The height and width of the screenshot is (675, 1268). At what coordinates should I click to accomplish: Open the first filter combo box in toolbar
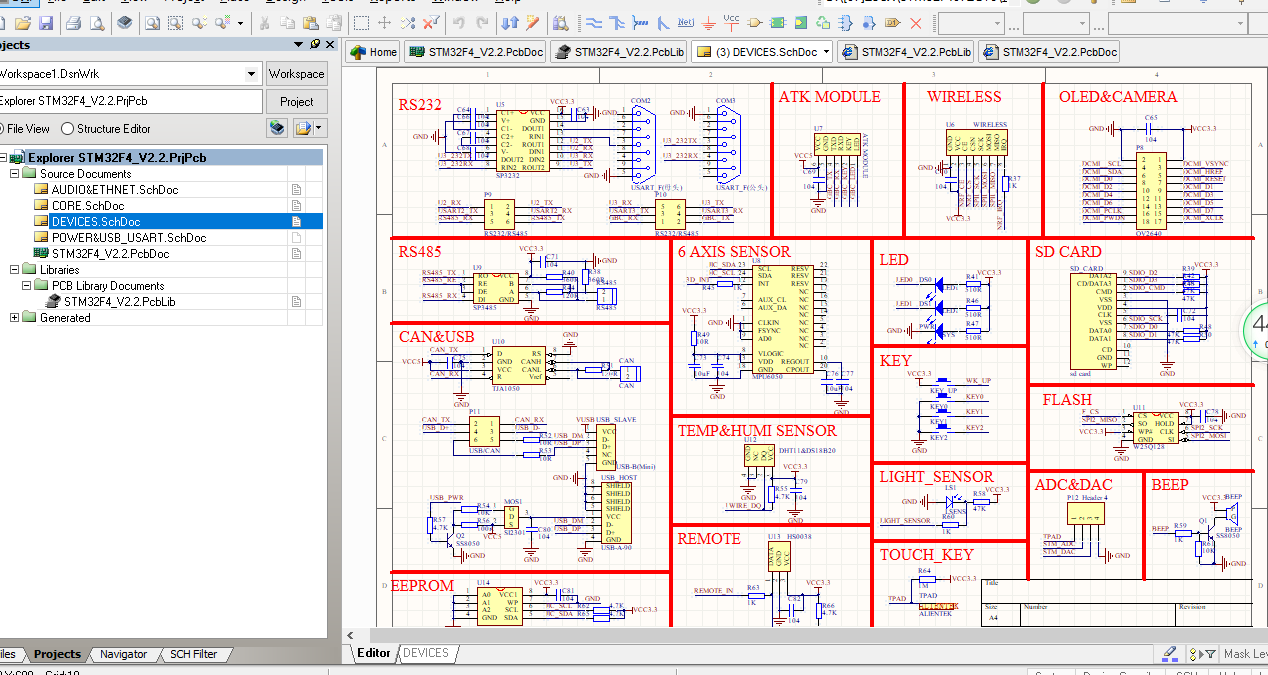(x=972, y=23)
